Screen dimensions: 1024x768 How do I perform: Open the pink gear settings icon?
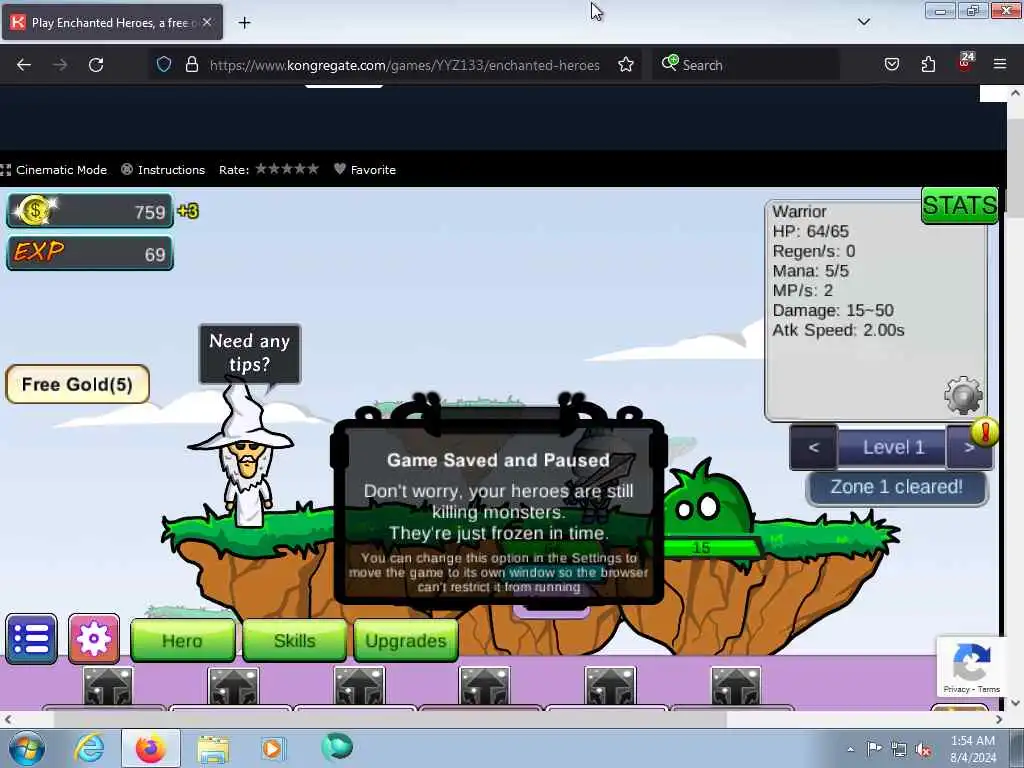[93, 638]
